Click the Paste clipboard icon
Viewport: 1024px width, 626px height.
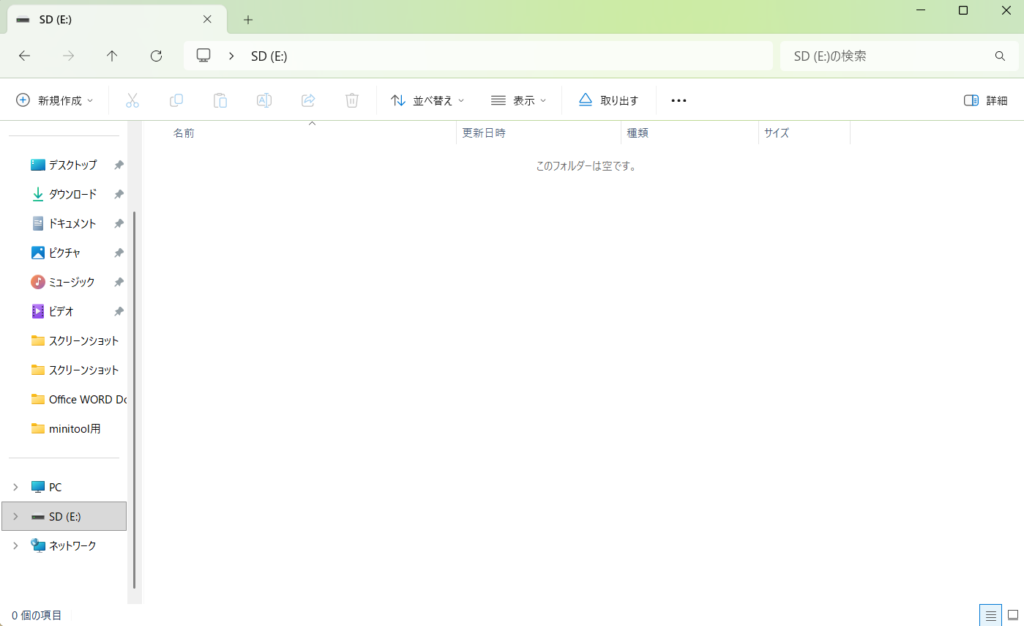tap(220, 100)
